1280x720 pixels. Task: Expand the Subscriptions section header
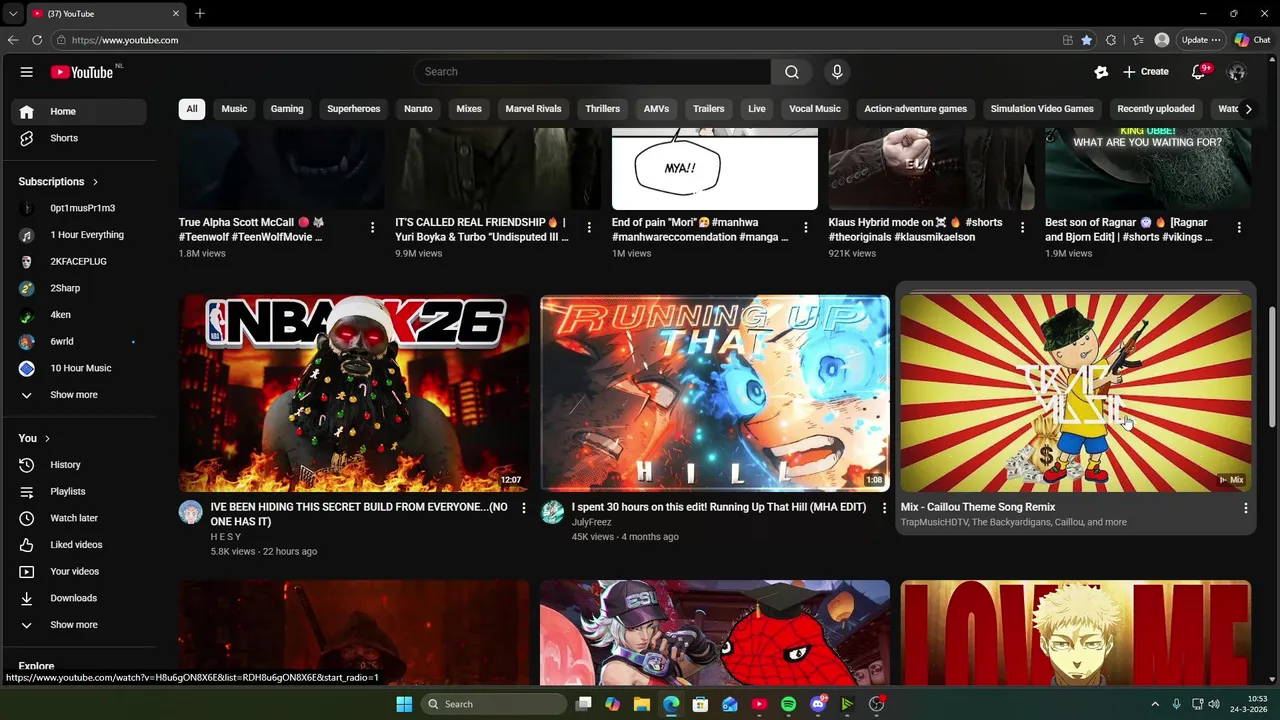tap(59, 182)
